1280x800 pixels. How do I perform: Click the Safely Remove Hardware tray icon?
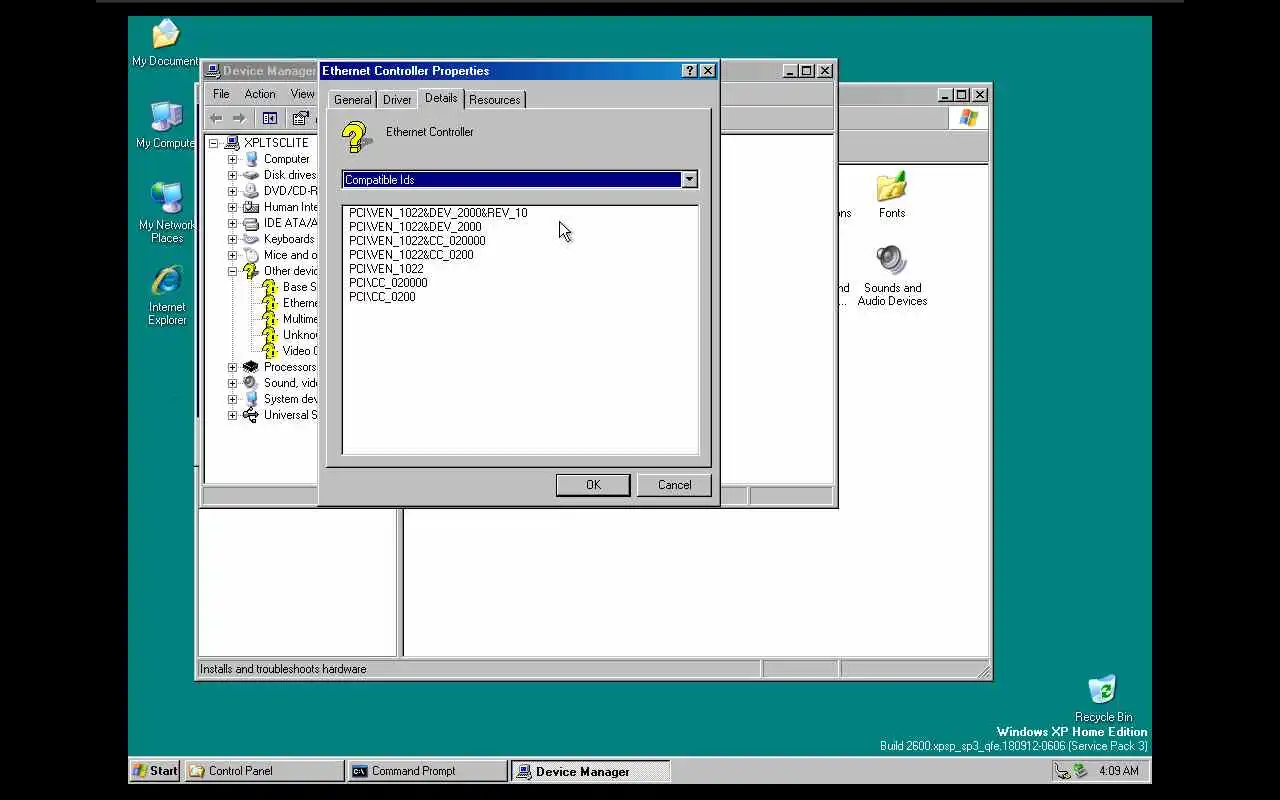(x=1080, y=771)
